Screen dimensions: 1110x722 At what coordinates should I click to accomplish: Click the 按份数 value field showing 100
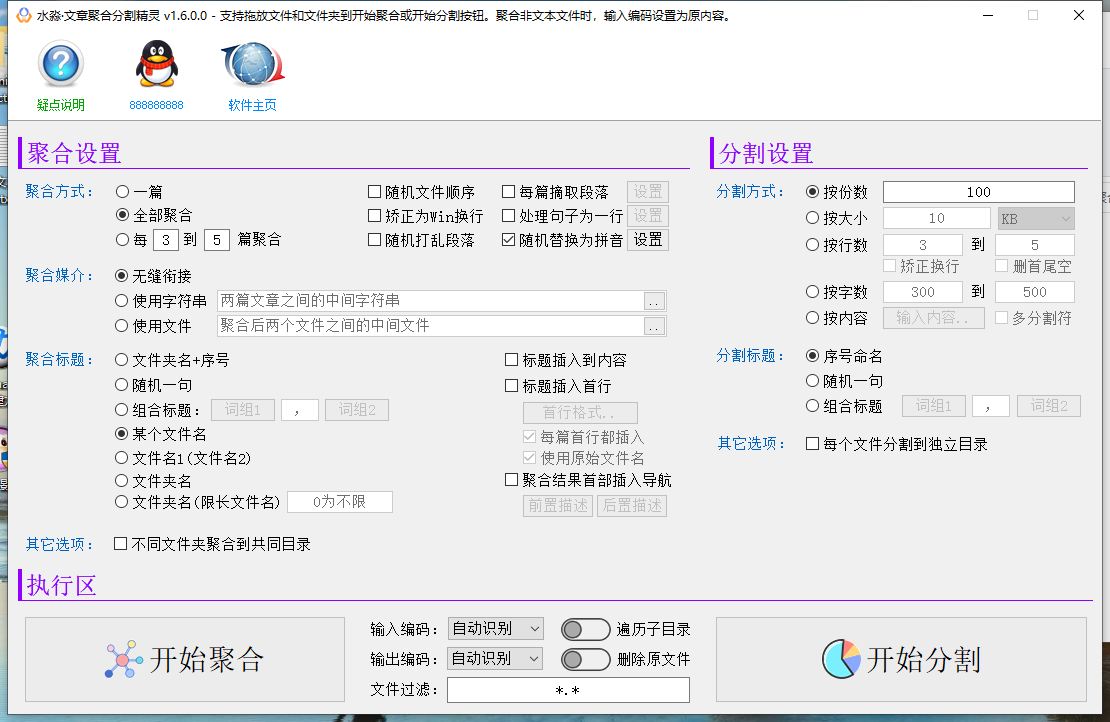[x=978, y=192]
